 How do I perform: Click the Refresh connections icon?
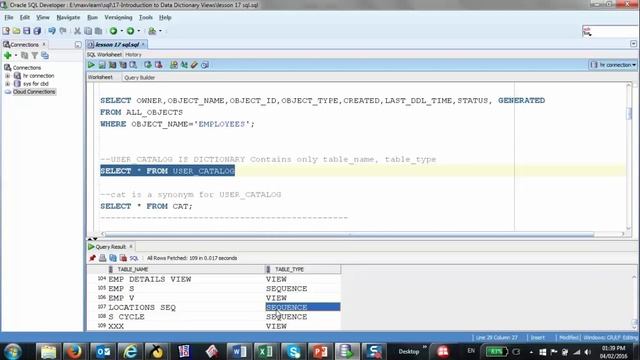tap(24, 56)
